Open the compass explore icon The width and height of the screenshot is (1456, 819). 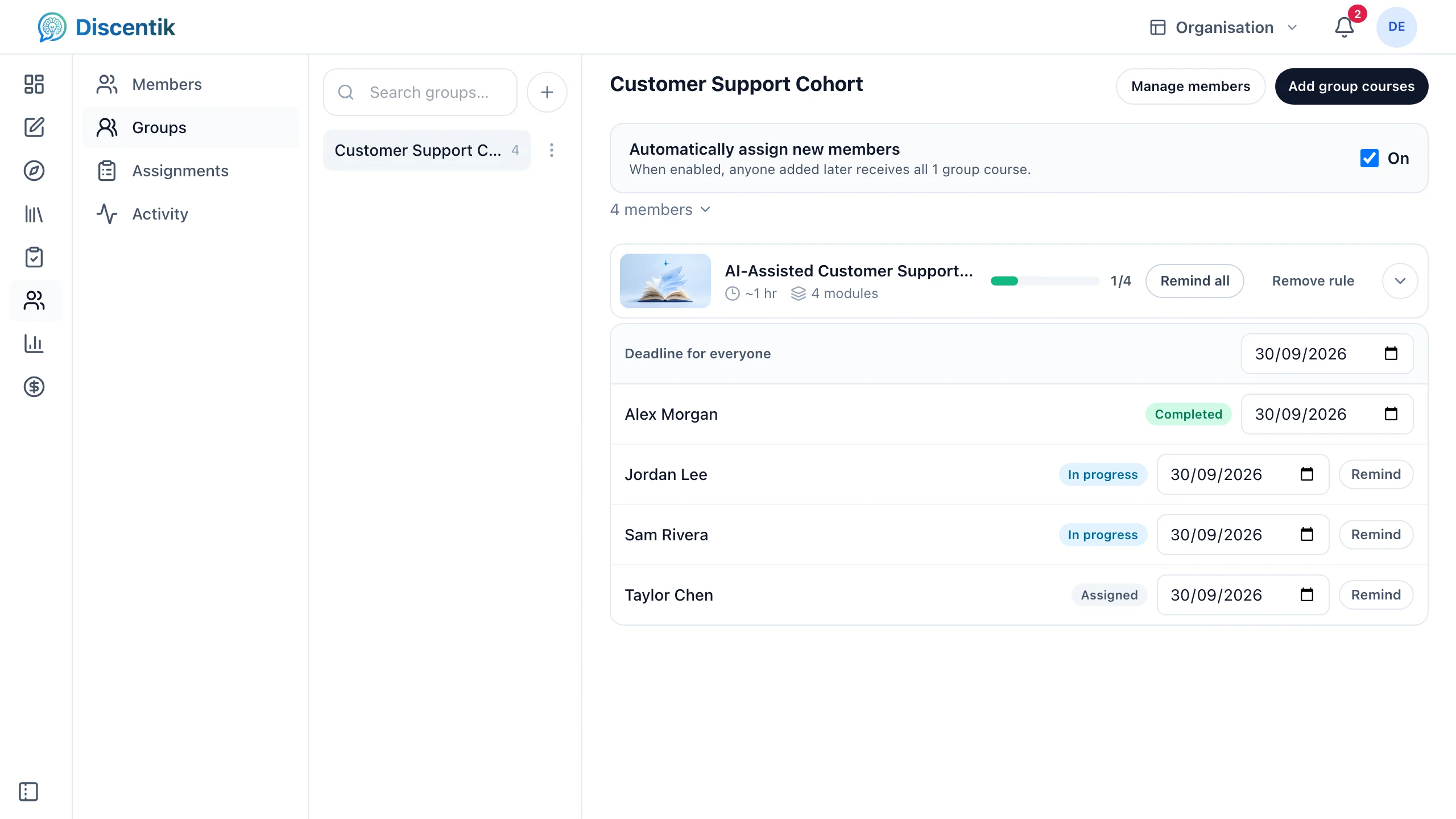click(34, 171)
